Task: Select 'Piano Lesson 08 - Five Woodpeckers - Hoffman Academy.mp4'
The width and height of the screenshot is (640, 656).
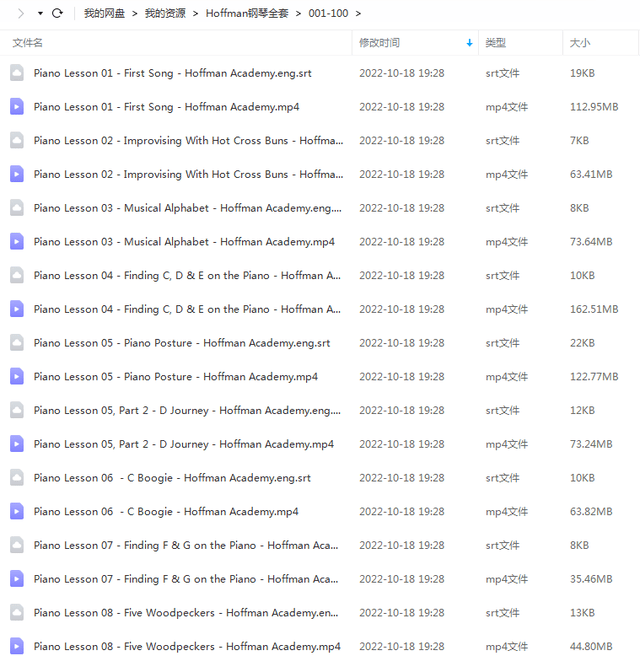Action: pos(187,647)
